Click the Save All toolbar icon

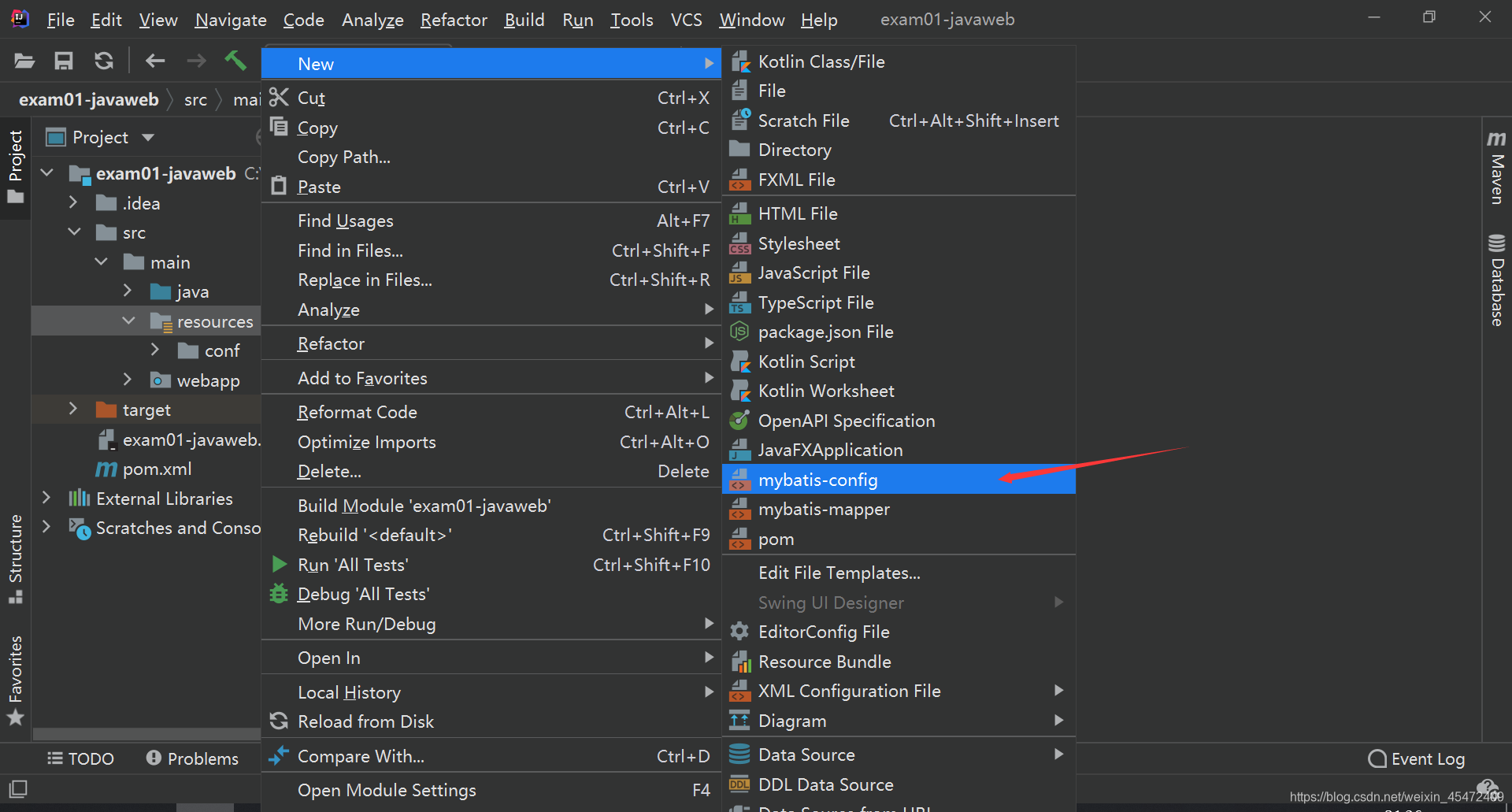coord(64,61)
